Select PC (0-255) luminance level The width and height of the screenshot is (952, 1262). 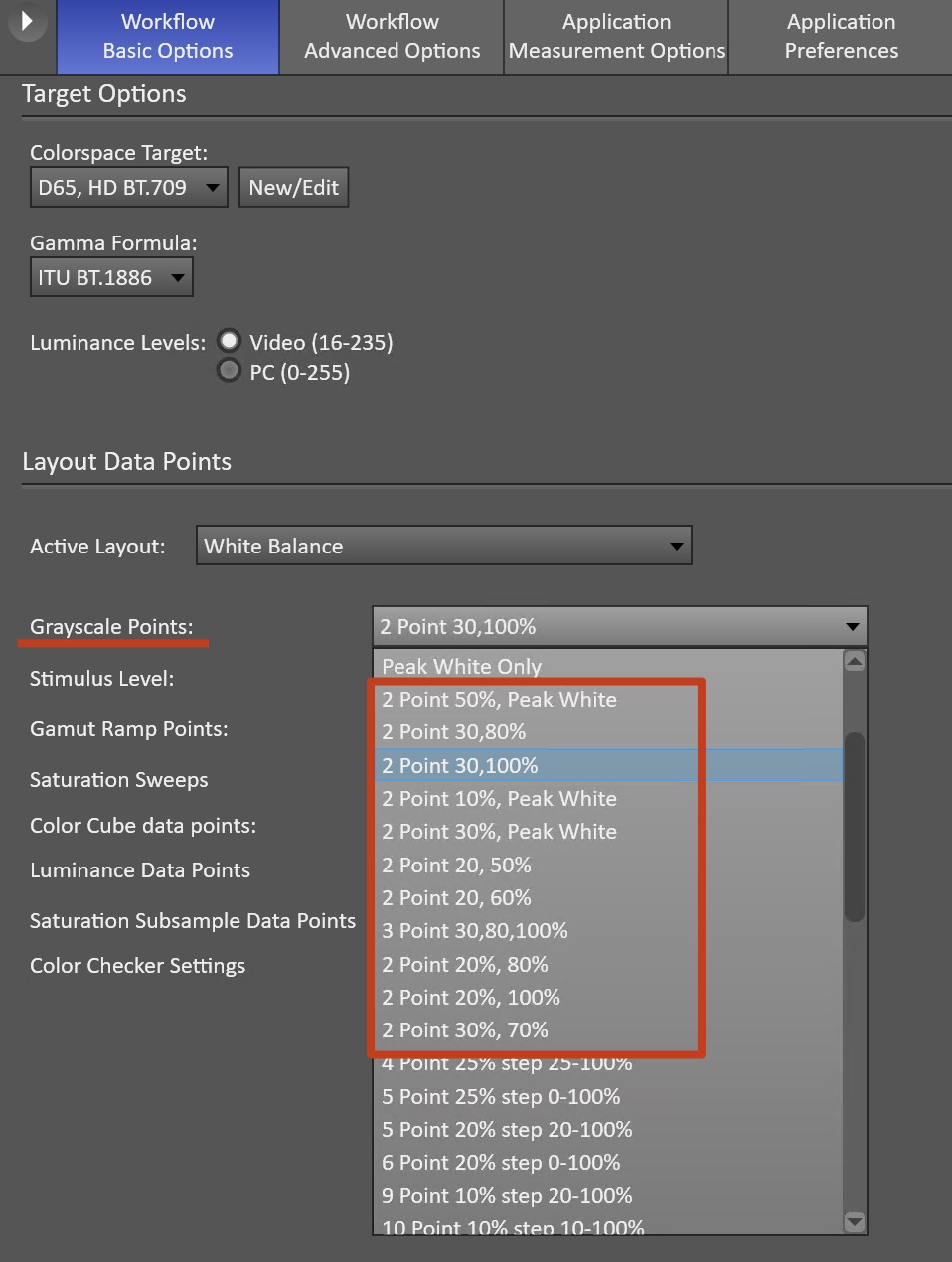[x=230, y=371]
